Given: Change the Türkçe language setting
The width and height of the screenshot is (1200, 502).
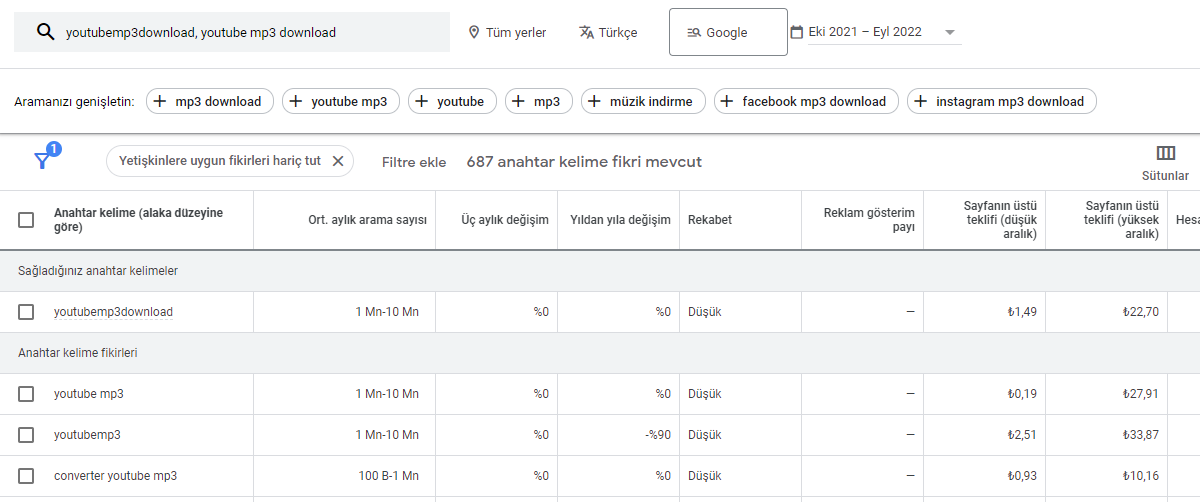Looking at the screenshot, I should coord(608,32).
